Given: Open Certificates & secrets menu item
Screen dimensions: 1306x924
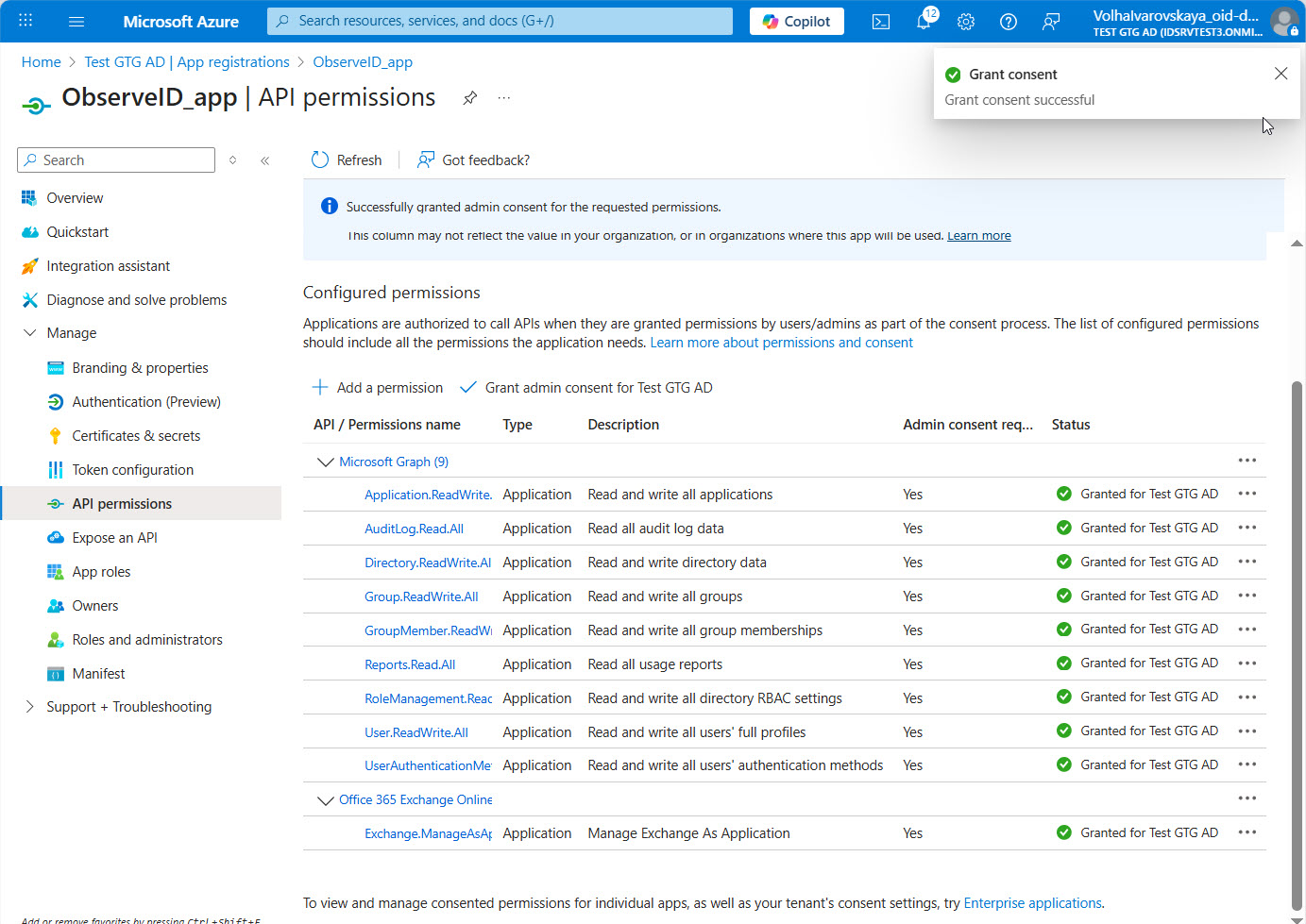Looking at the screenshot, I should click(x=136, y=436).
